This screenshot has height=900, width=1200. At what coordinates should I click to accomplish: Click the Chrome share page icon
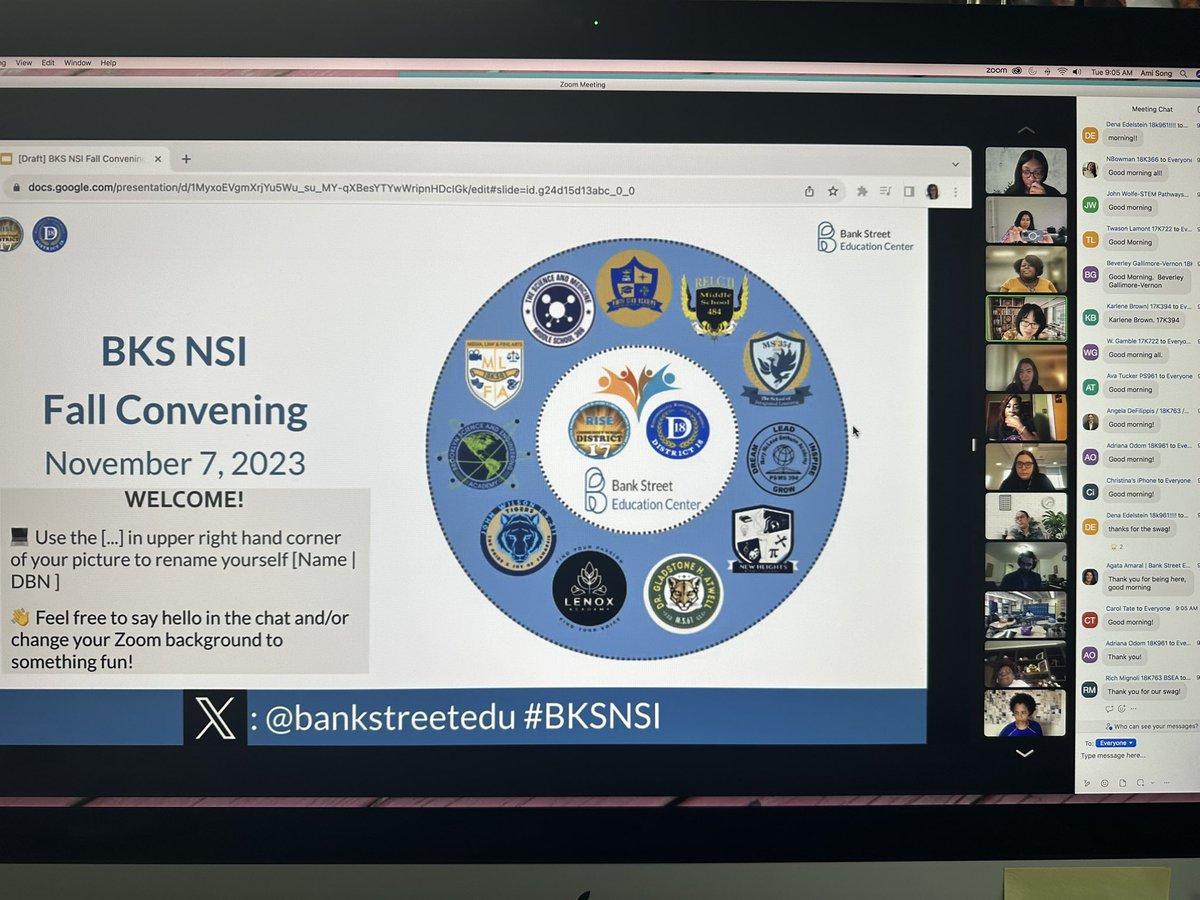point(809,191)
